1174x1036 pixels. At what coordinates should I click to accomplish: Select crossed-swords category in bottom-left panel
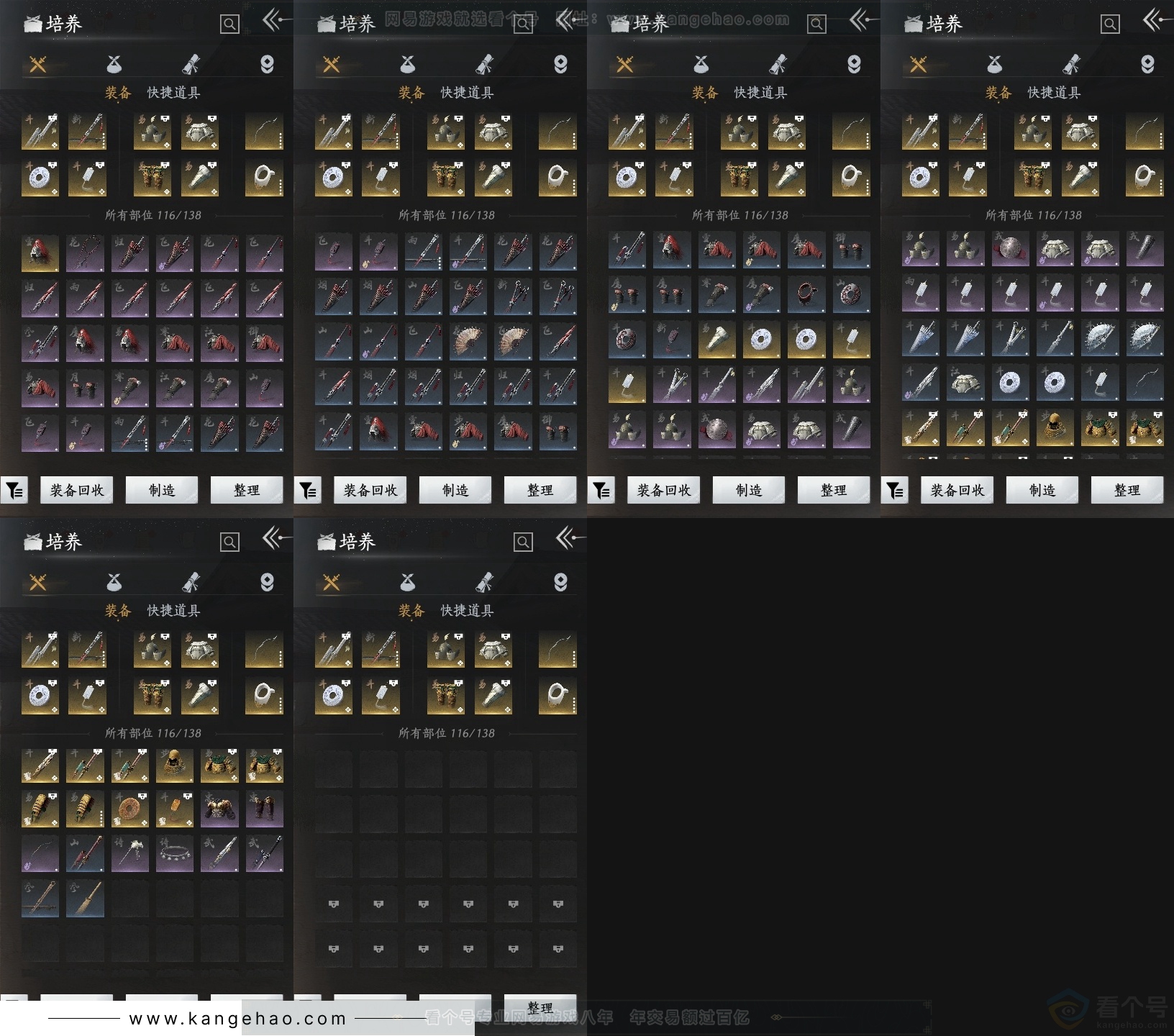coord(38,583)
